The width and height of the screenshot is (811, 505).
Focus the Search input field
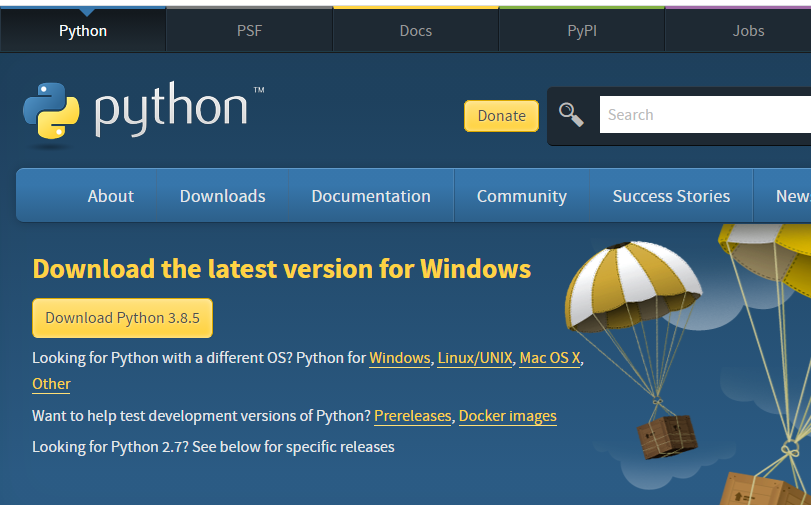[705, 114]
